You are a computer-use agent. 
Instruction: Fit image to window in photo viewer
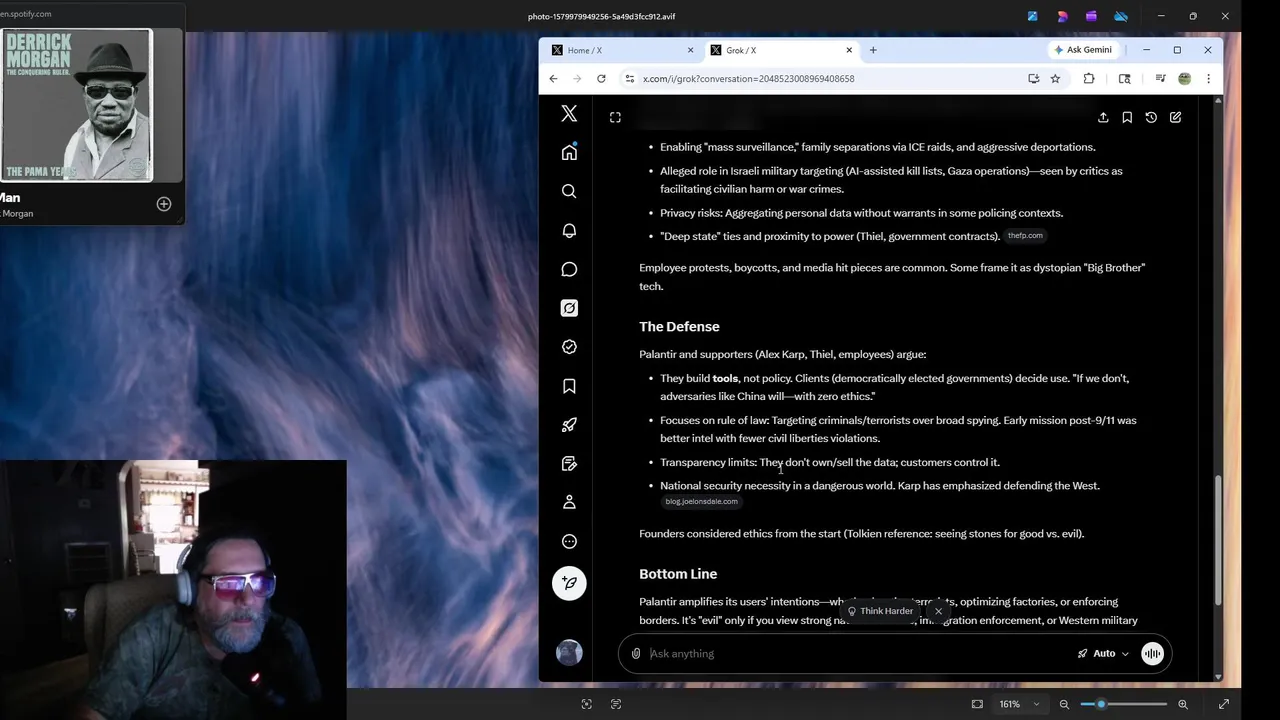coord(977,704)
